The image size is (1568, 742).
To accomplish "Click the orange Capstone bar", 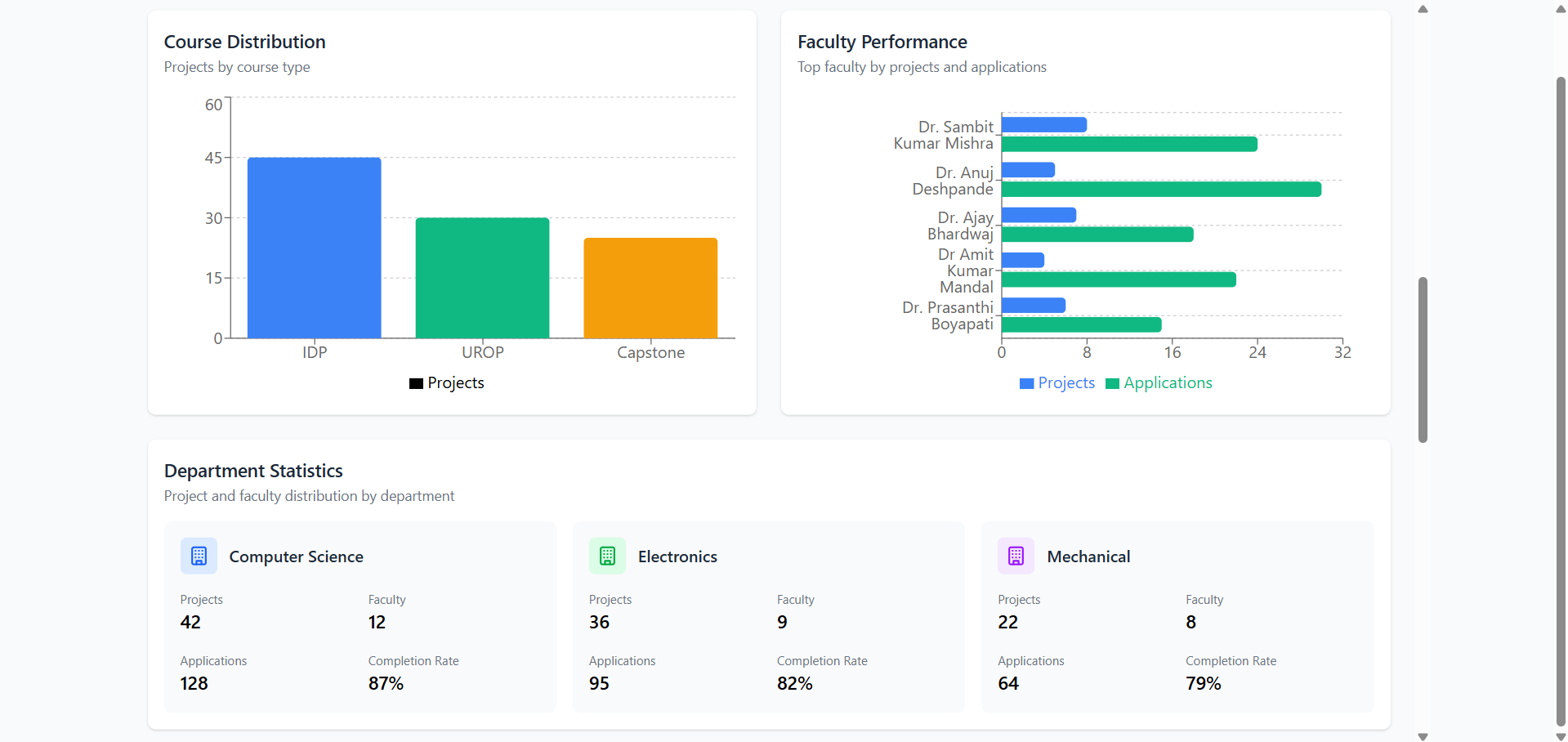I will click(x=650, y=288).
